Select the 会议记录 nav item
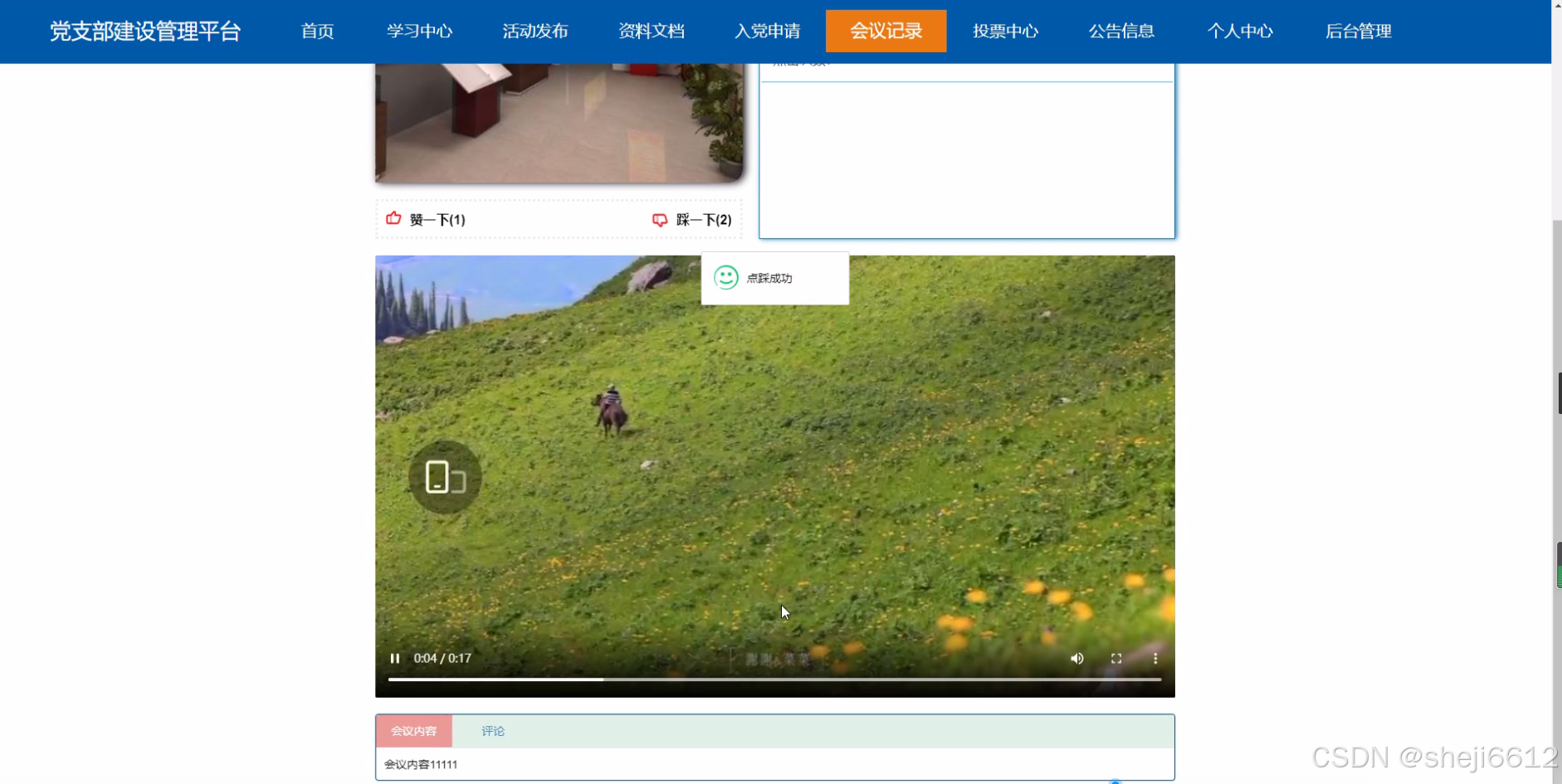Screen dimensions: 1562x784 pyautogui.click(x=886, y=32)
